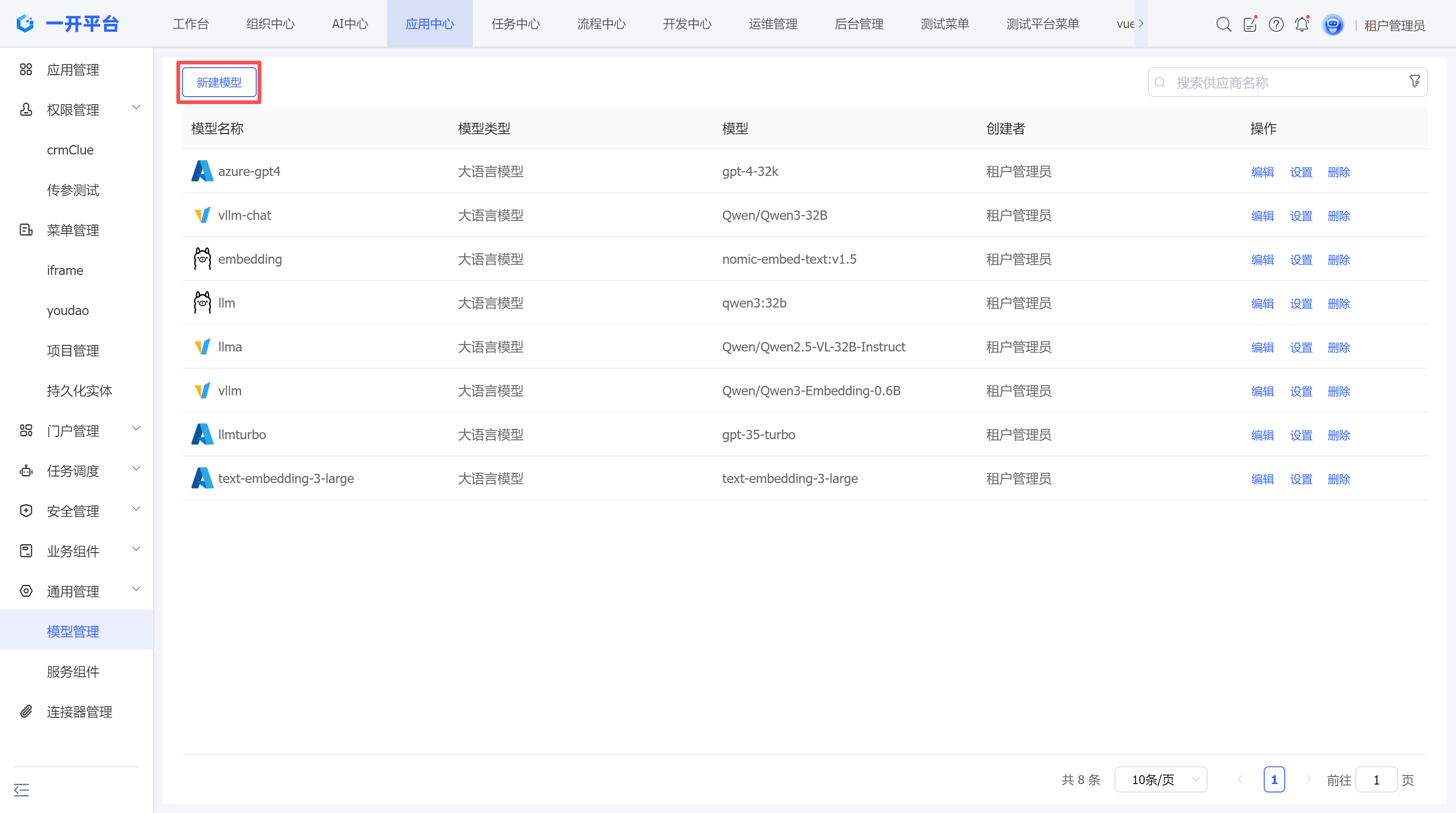Click the 一开平台 logo
The width and height of the screenshot is (1456, 813).
pyautogui.click(x=68, y=24)
